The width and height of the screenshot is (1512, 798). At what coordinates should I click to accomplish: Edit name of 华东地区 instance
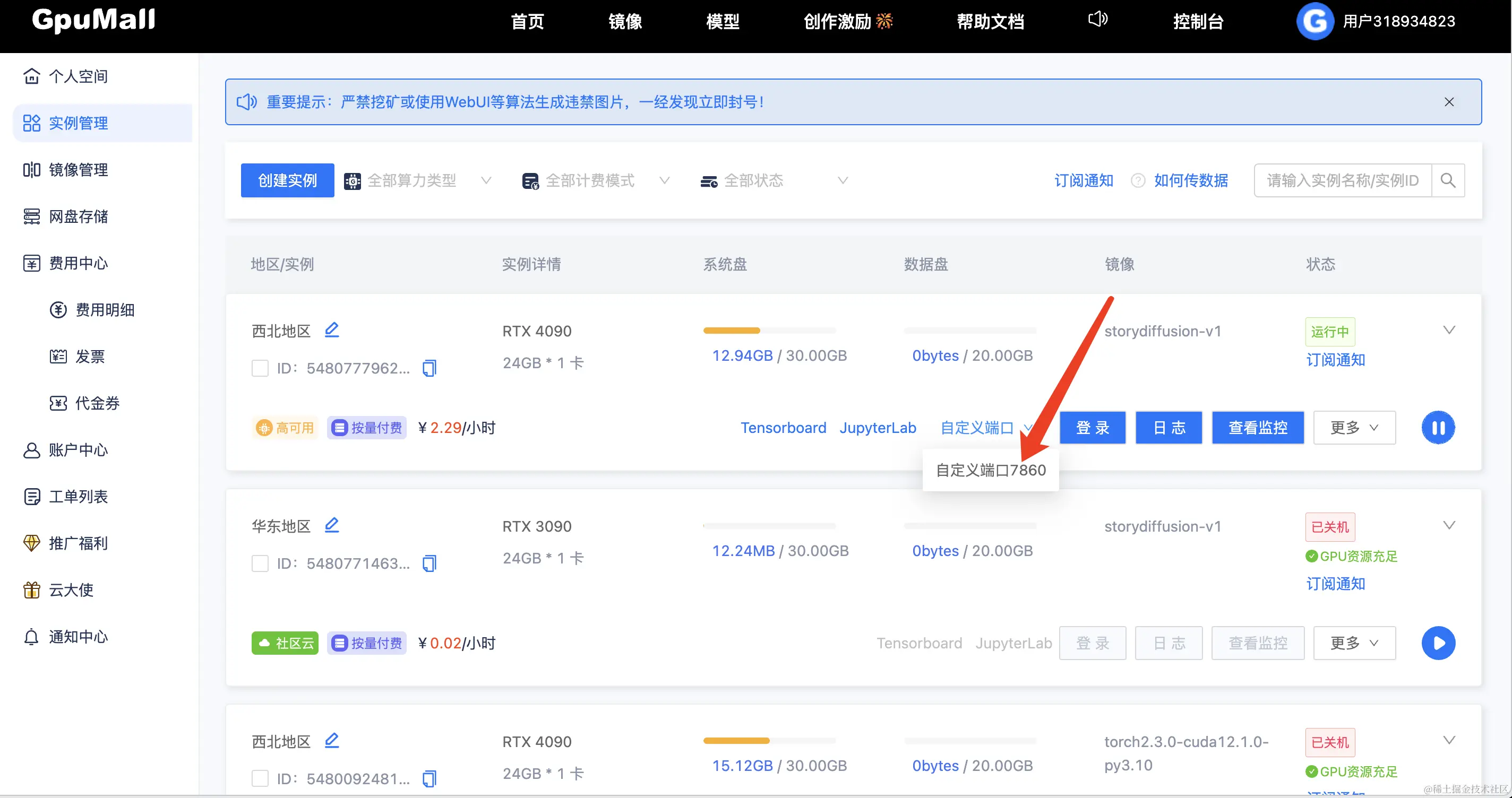pos(332,525)
